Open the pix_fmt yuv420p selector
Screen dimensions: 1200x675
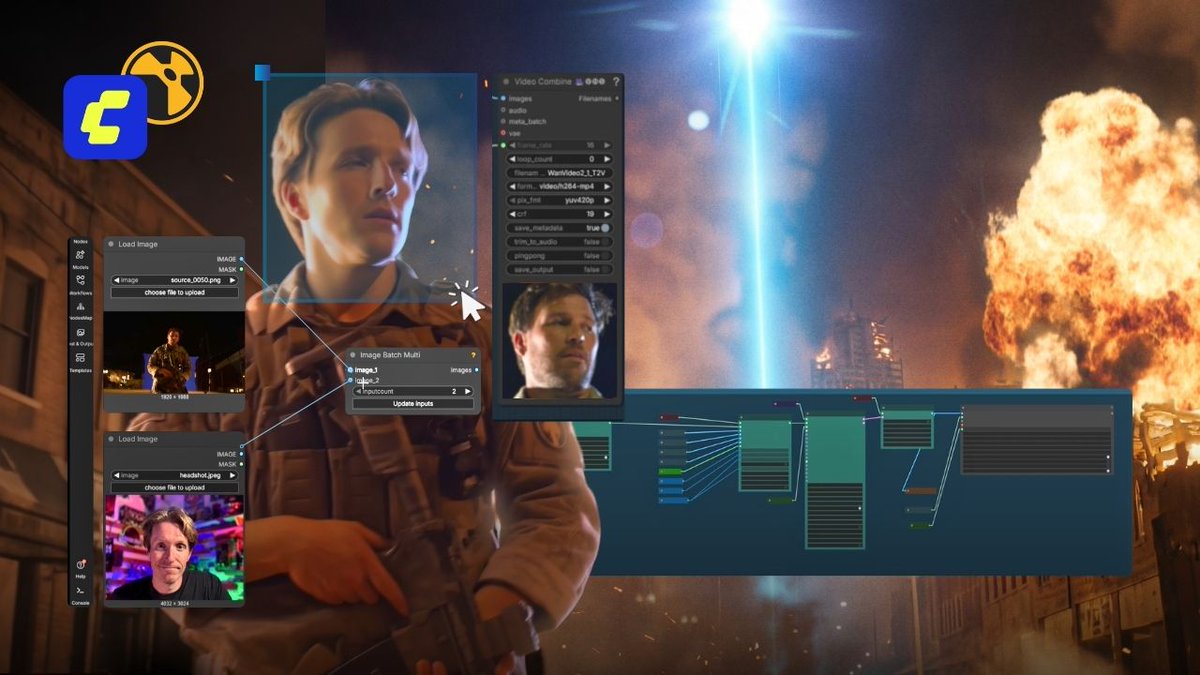coord(560,200)
